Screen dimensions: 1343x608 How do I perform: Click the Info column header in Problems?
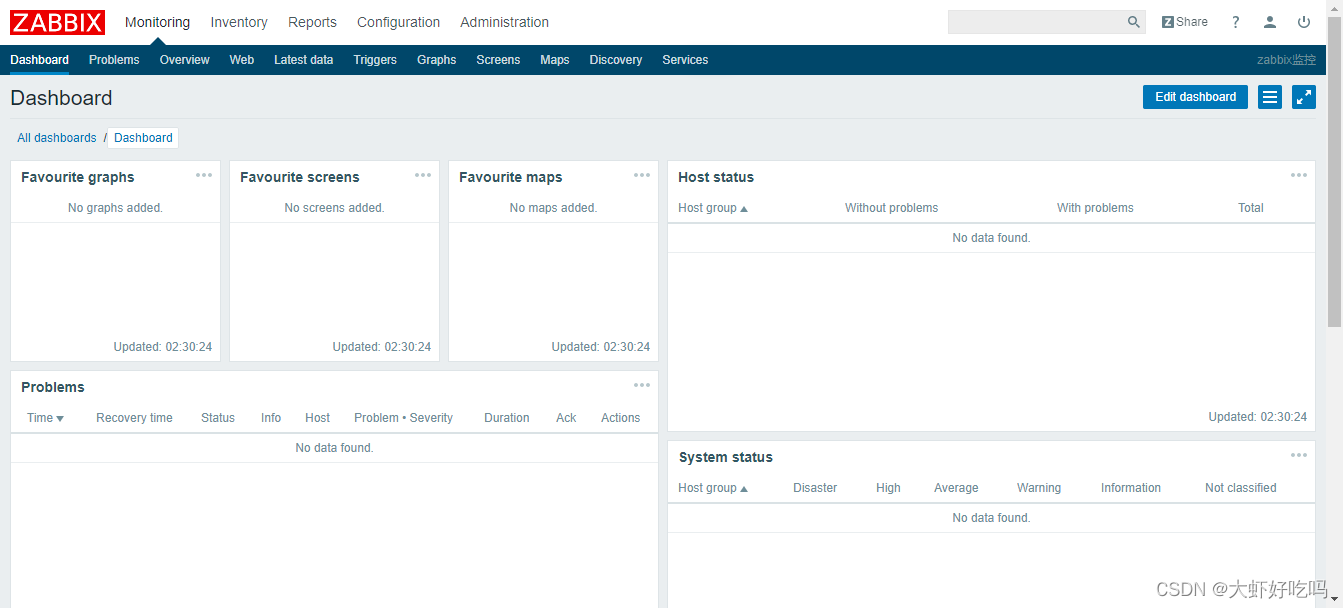(271, 418)
